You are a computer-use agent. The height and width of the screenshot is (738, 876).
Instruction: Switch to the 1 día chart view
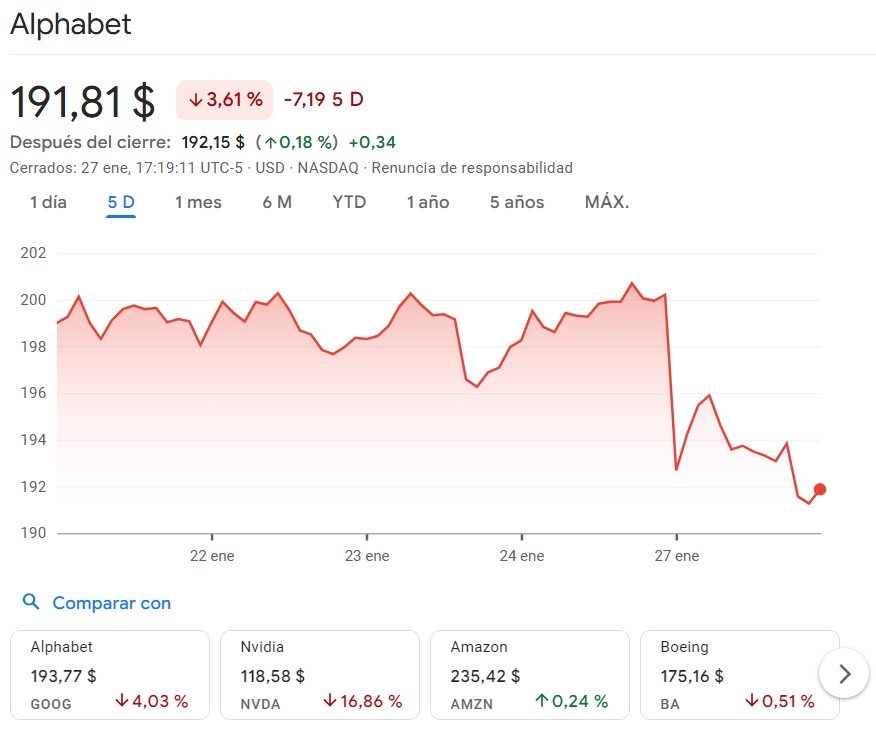point(47,202)
